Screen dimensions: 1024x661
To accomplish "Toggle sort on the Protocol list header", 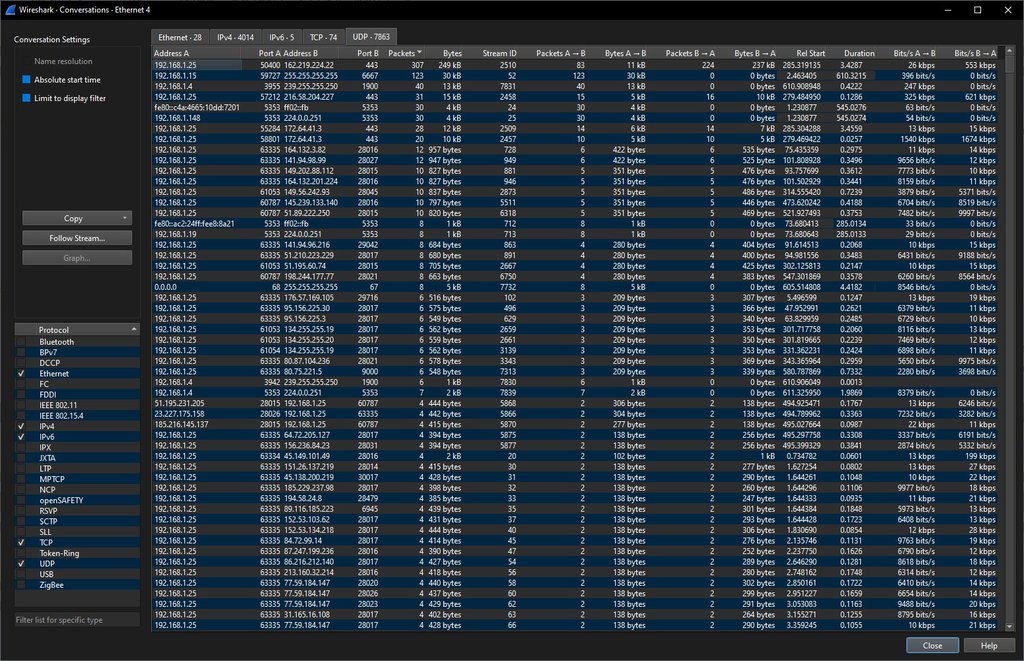I will [77, 330].
